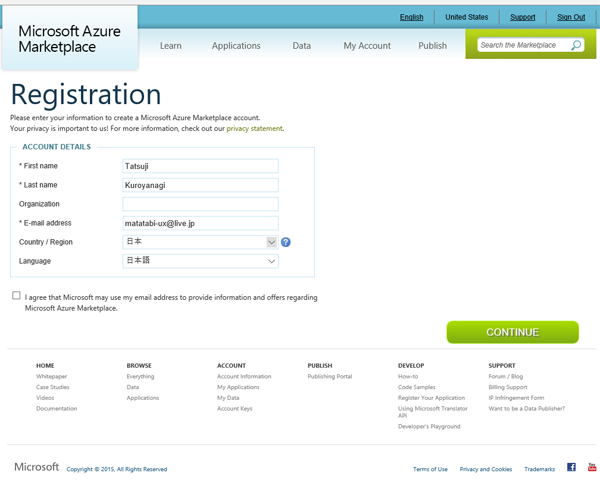Open the Case Studies footer link
The image size is (600, 495).
(x=53, y=387)
